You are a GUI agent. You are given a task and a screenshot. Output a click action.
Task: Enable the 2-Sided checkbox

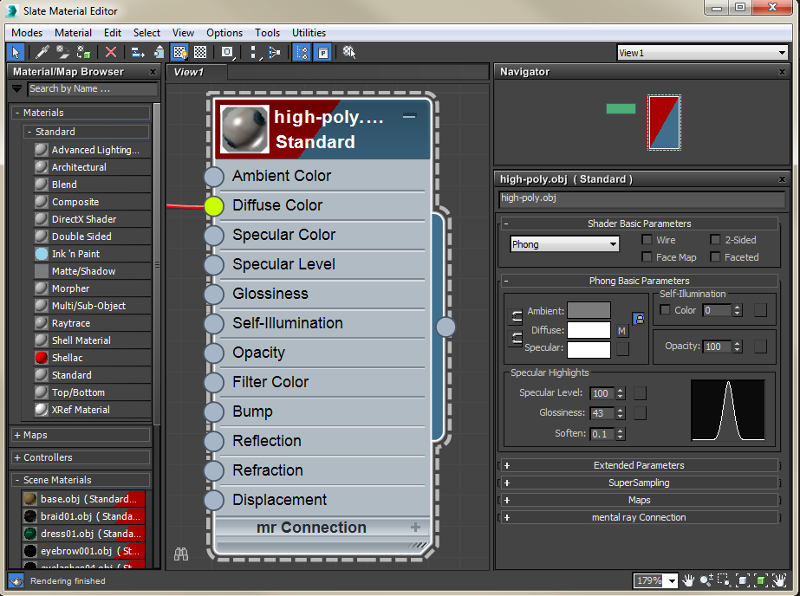click(x=715, y=240)
